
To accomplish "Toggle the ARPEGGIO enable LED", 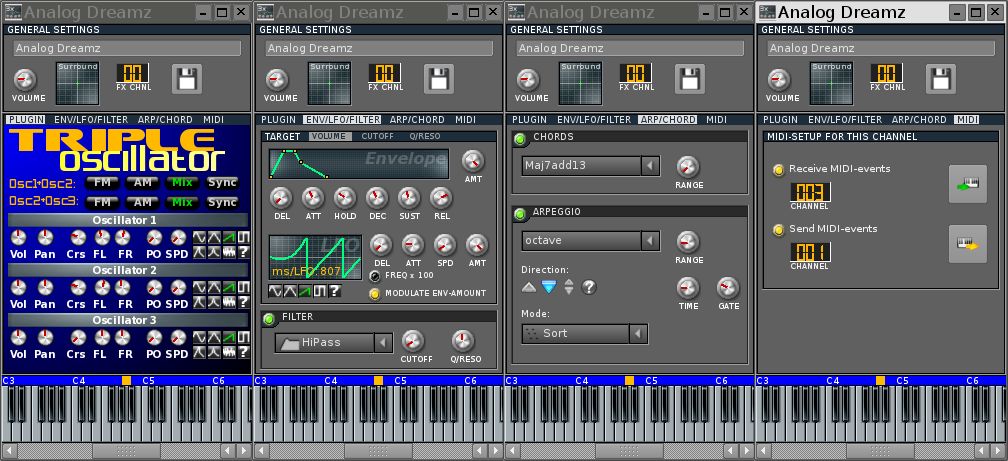I will (x=521, y=213).
